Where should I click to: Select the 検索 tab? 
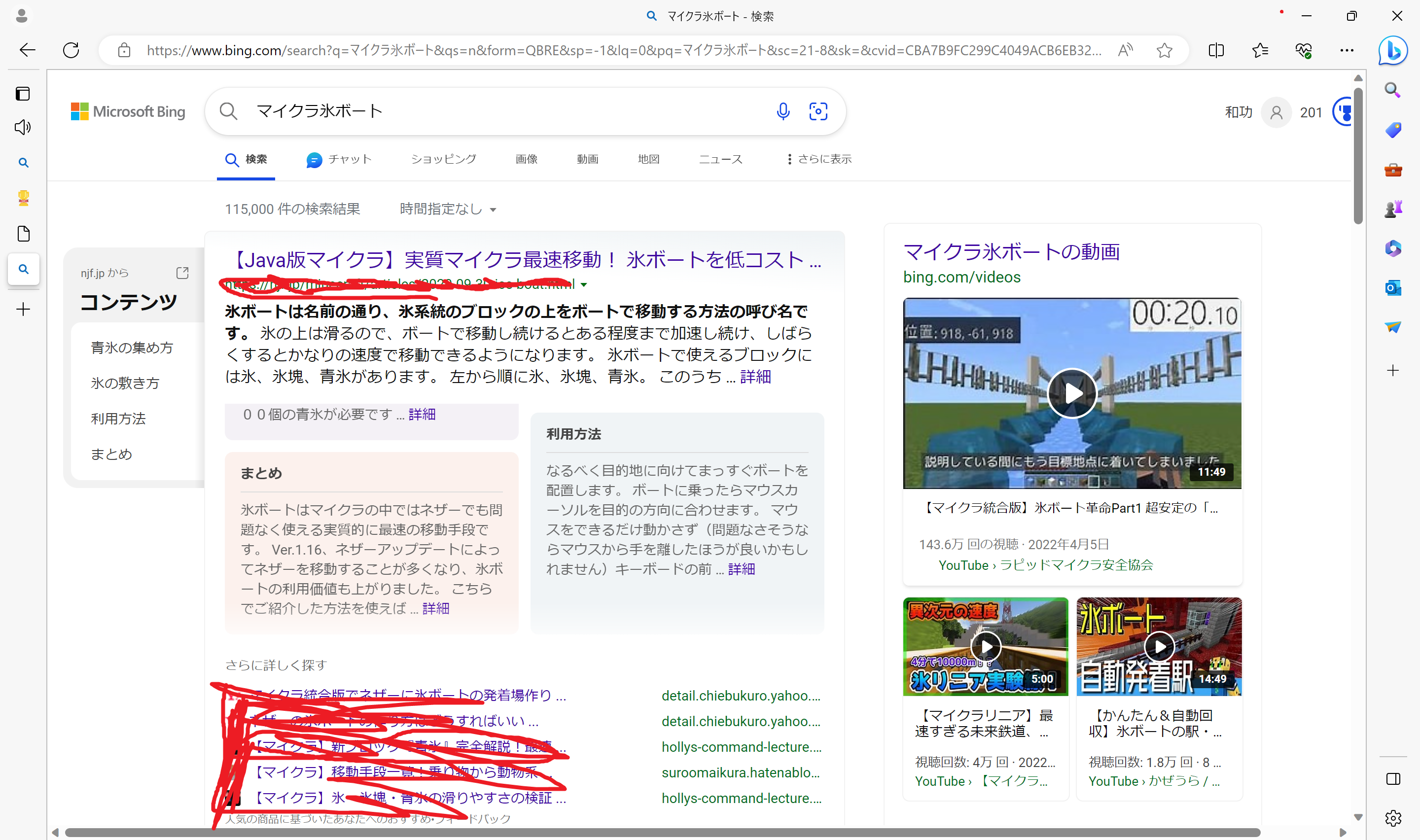(246, 160)
